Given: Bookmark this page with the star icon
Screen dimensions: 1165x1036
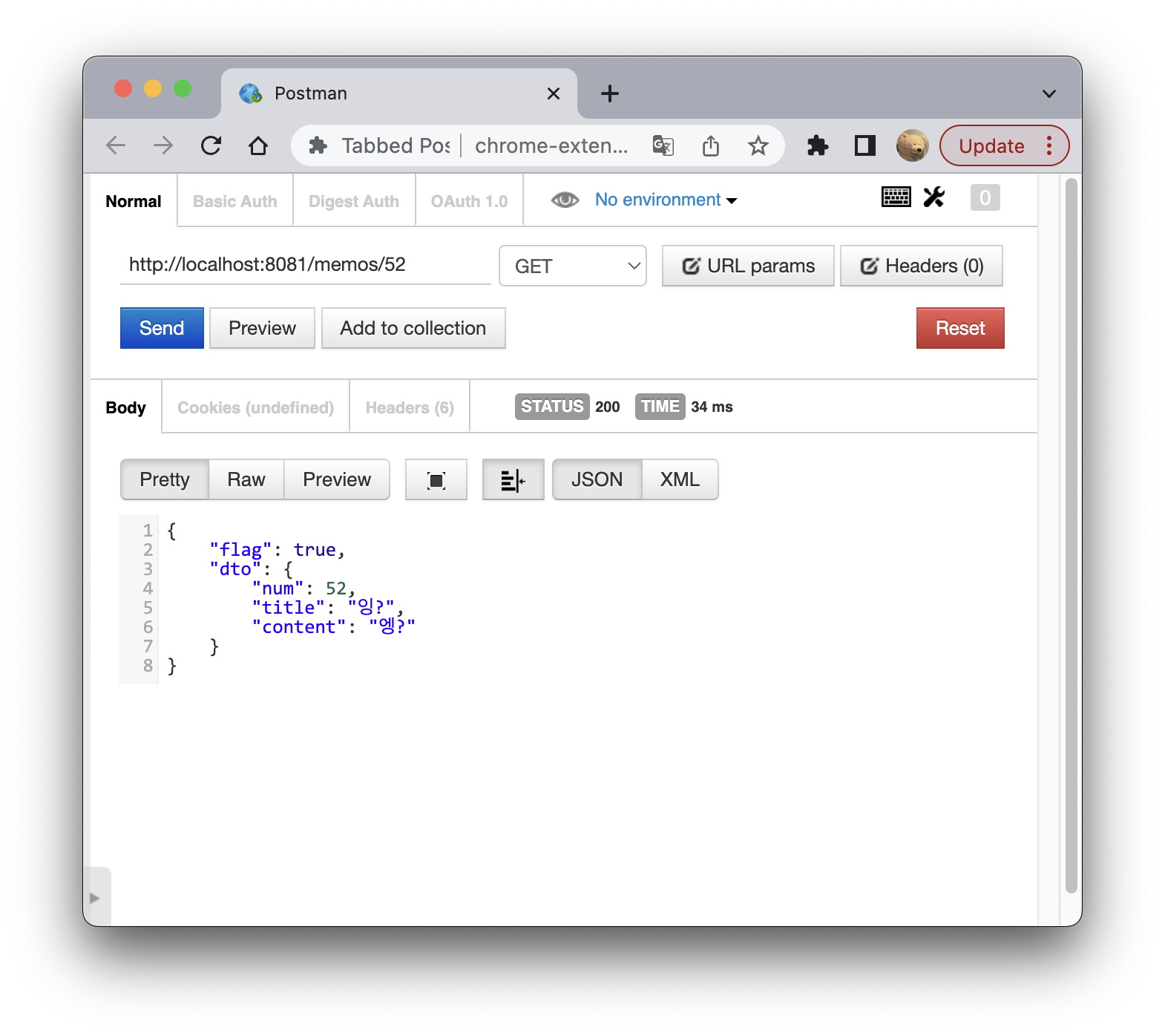Looking at the screenshot, I should (x=758, y=145).
